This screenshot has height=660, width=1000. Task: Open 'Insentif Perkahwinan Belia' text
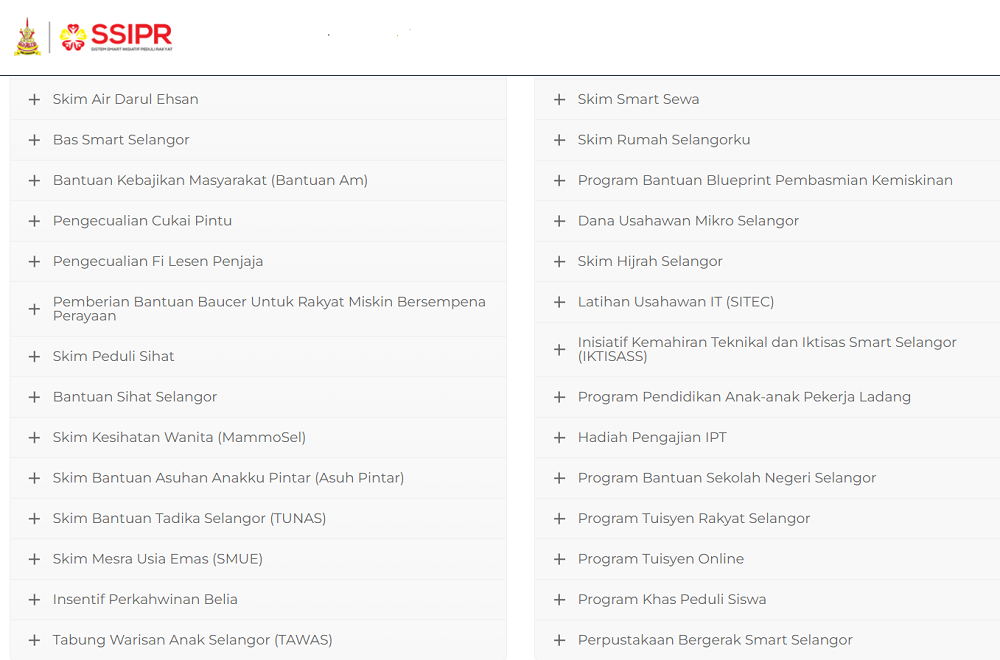coord(145,599)
